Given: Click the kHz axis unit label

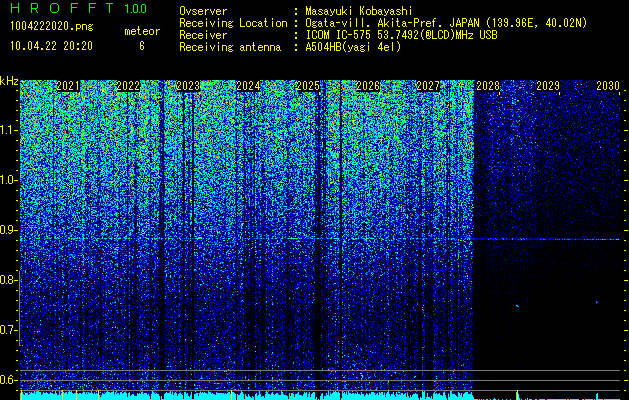Looking at the screenshot, I should [x=9, y=81].
